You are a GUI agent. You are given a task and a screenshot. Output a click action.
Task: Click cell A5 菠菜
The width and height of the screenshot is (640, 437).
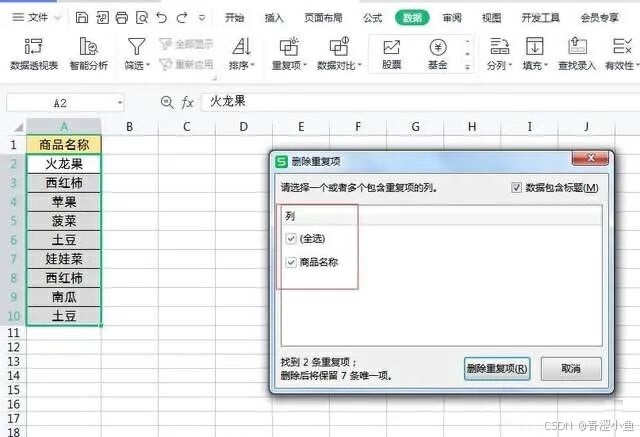click(x=64, y=221)
